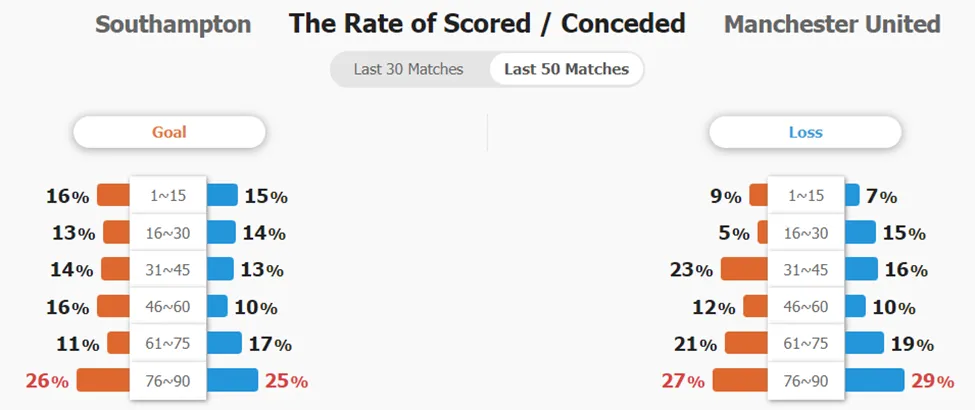Click Southampton's orange 26% bar
This screenshot has height=410, width=975.
point(103,380)
